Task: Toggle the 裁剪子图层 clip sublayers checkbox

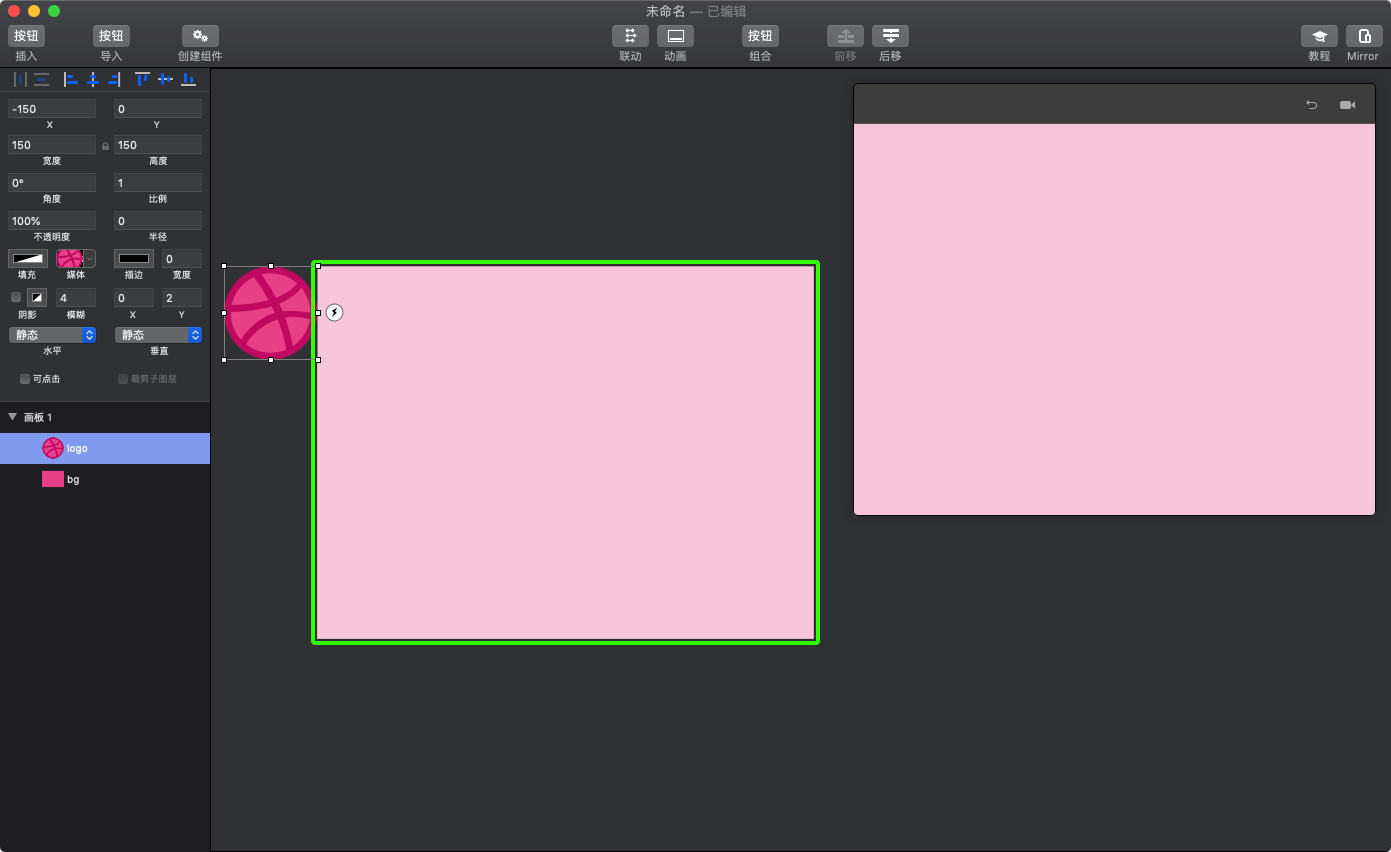Action: click(x=123, y=379)
